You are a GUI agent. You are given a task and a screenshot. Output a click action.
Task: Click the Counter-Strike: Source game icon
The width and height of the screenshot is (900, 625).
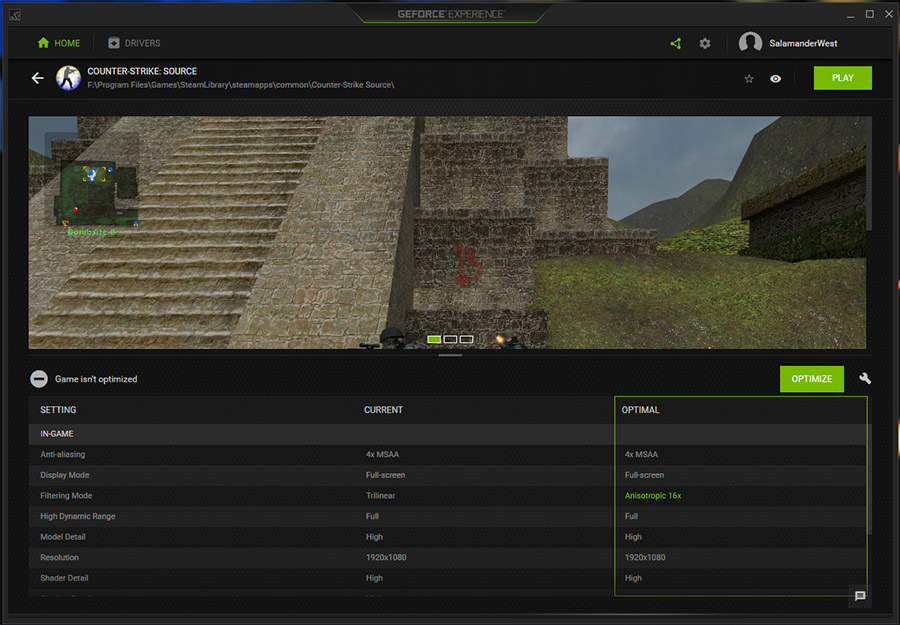click(68, 78)
